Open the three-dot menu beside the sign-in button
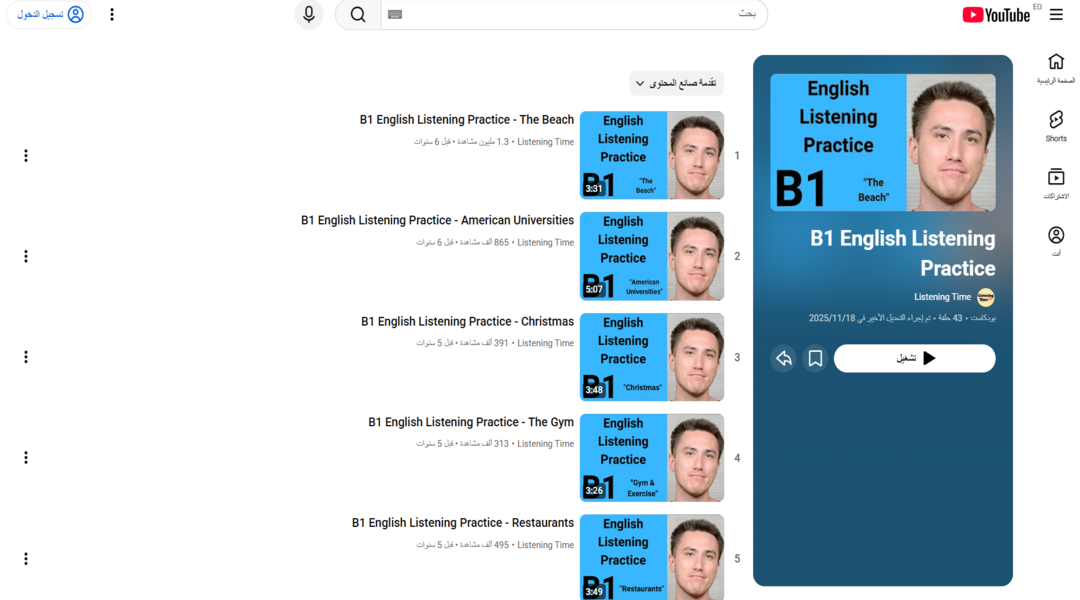Viewport: 1080px width, 600px height. (x=112, y=14)
